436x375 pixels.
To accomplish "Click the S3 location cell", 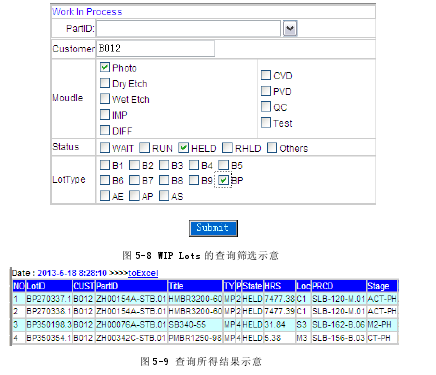I will point(303,324).
